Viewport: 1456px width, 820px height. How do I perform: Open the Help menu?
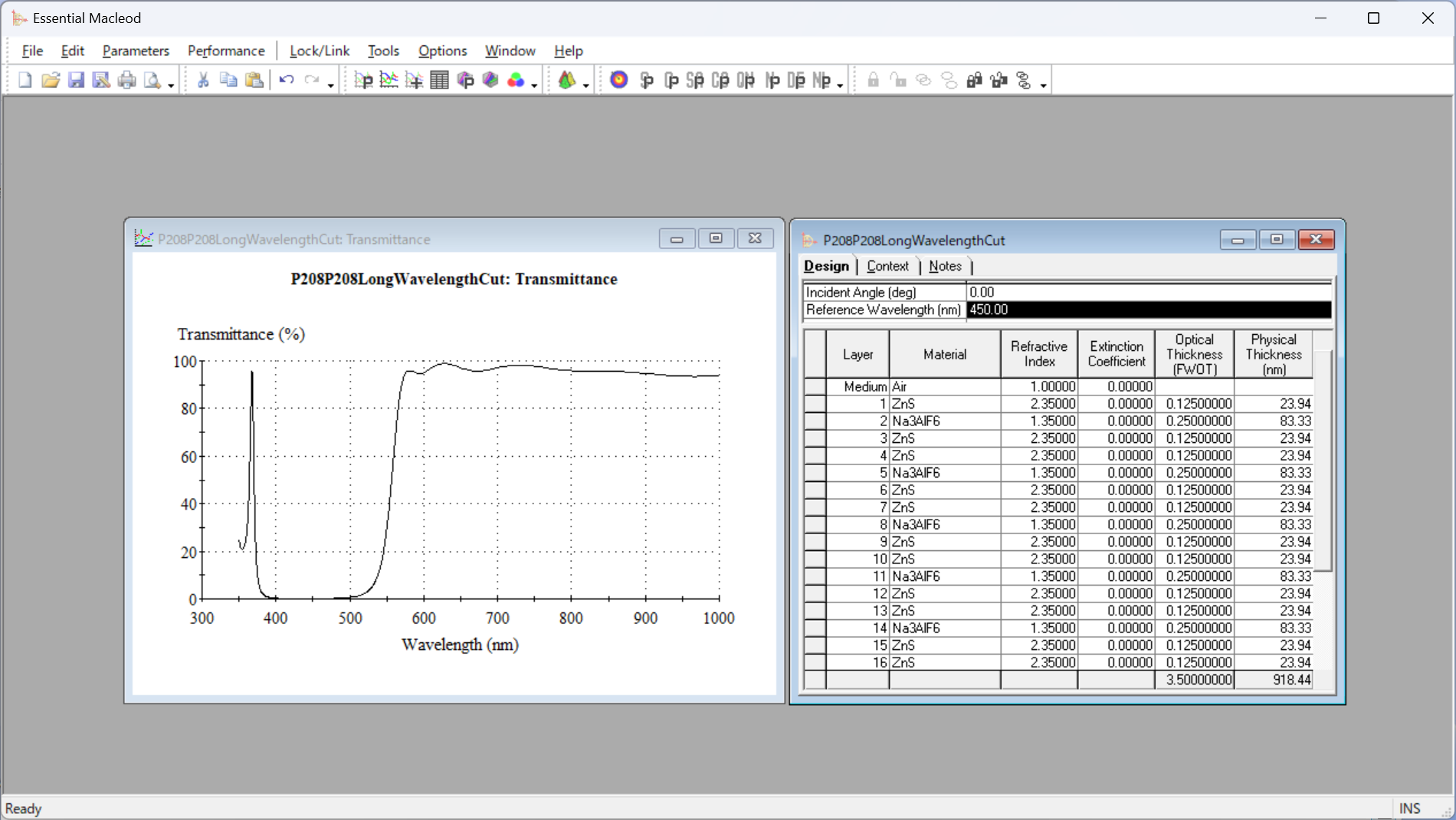click(x=569, y=51)
